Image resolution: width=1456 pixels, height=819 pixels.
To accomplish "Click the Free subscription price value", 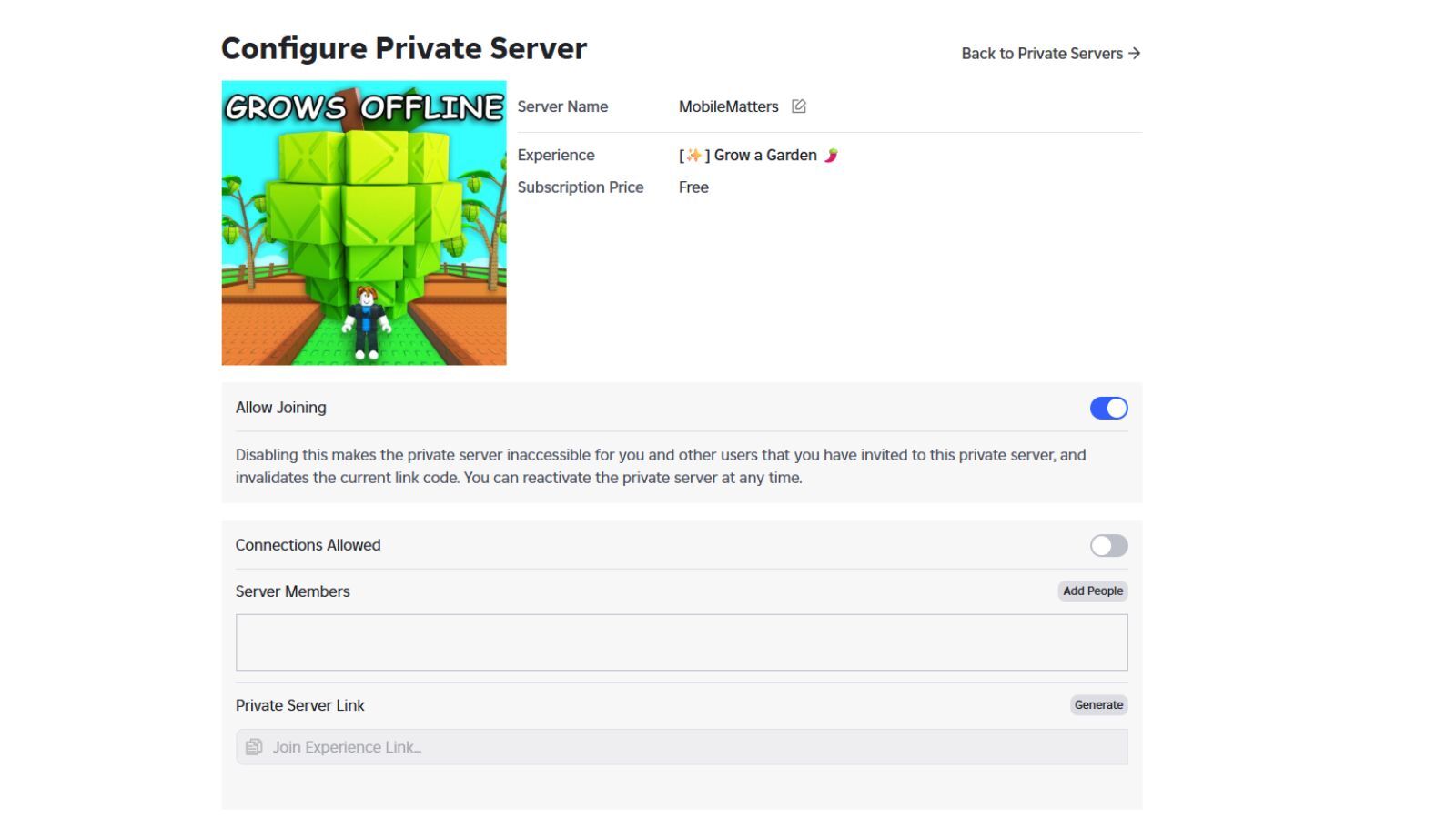I will click(x=693, y=187).
